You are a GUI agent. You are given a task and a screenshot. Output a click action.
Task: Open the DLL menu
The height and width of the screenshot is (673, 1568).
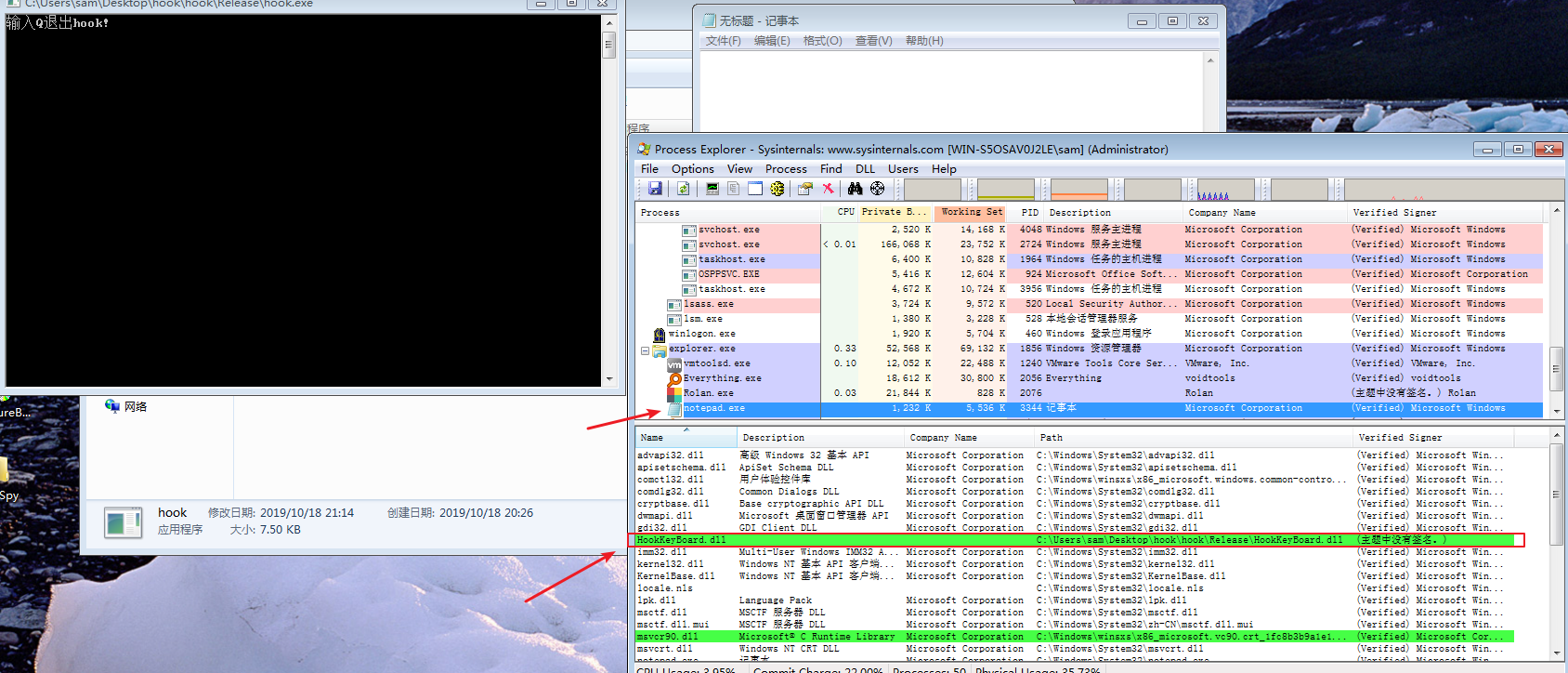(x=865, y=169)
